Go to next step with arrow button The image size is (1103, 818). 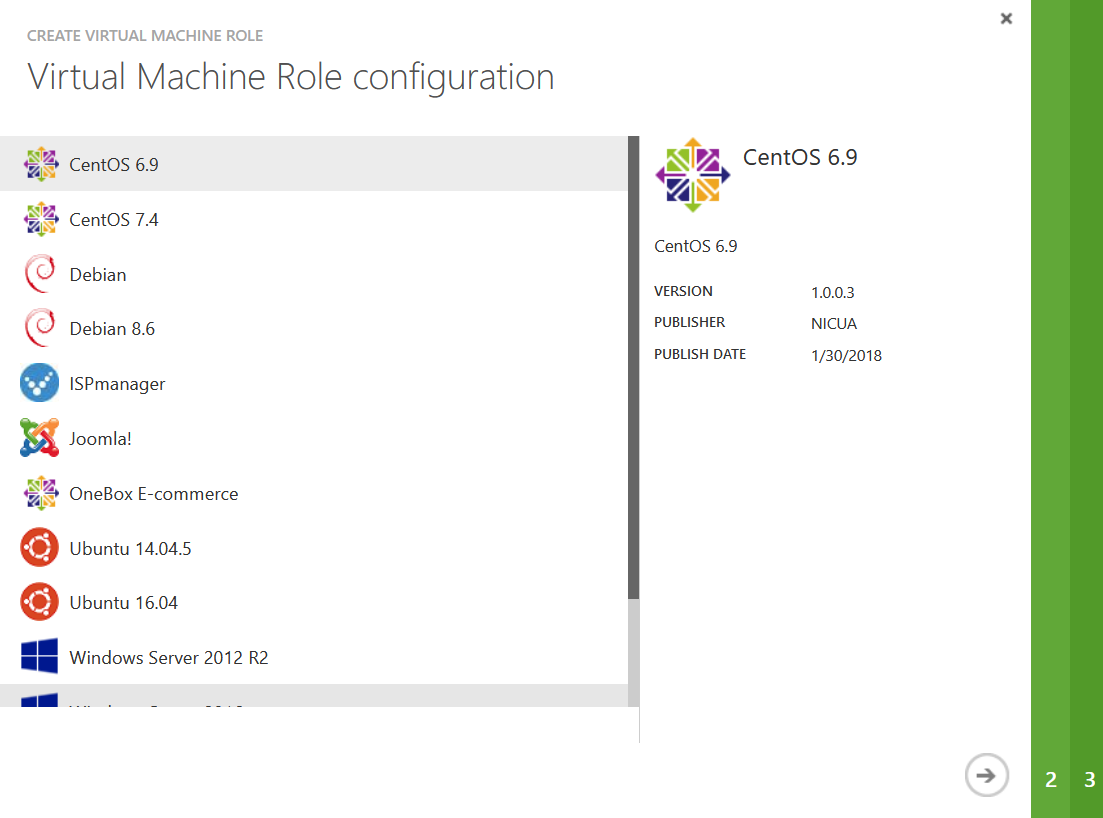[x=986, y=775]
